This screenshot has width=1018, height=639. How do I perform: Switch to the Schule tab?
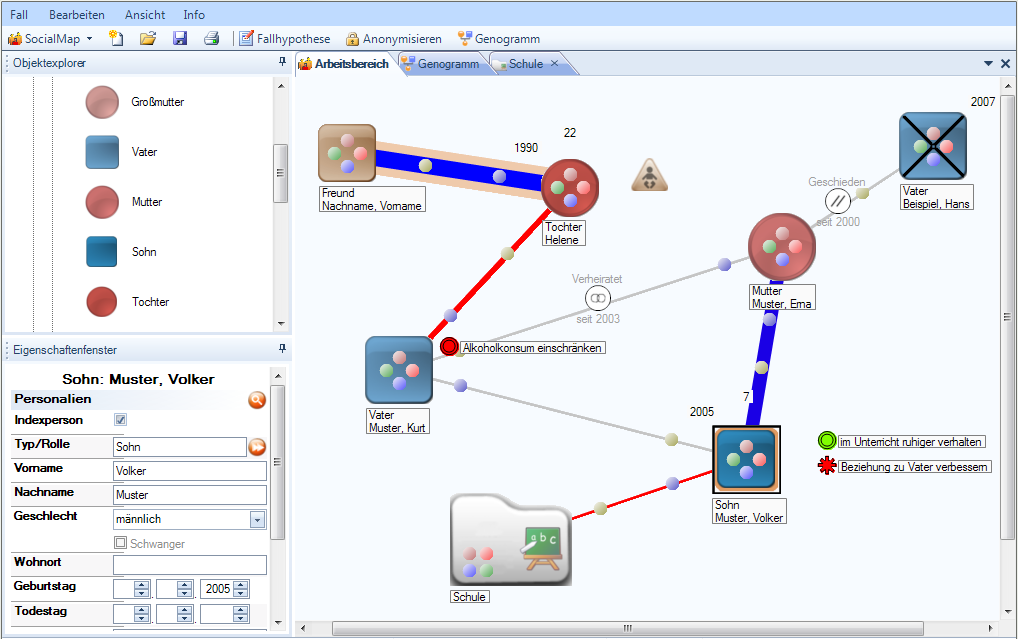pyautogui.click(x=525, y=64)
